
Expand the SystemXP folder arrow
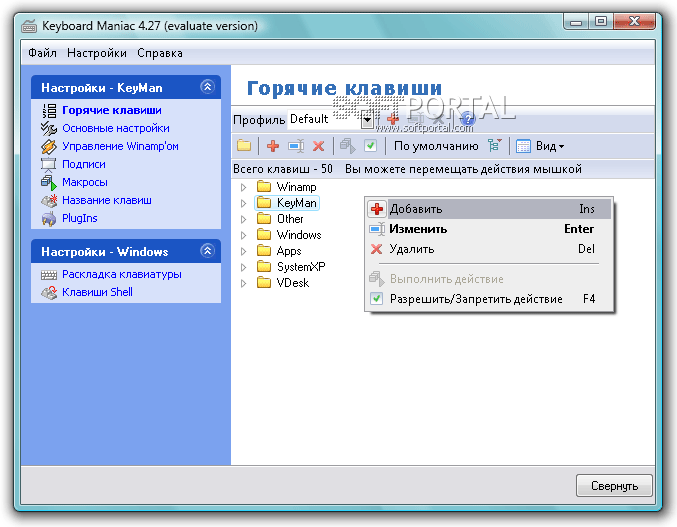(244, 267)
